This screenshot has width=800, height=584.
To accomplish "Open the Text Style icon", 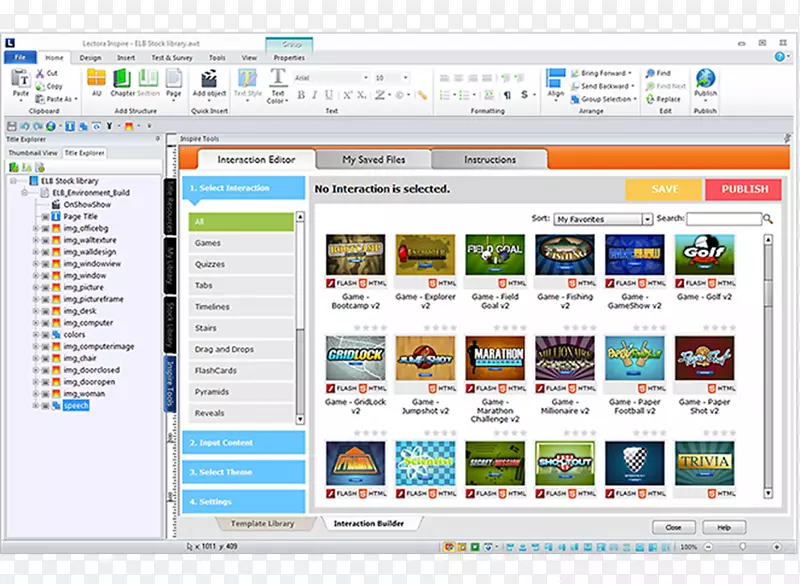I will [x=247, y=79].
